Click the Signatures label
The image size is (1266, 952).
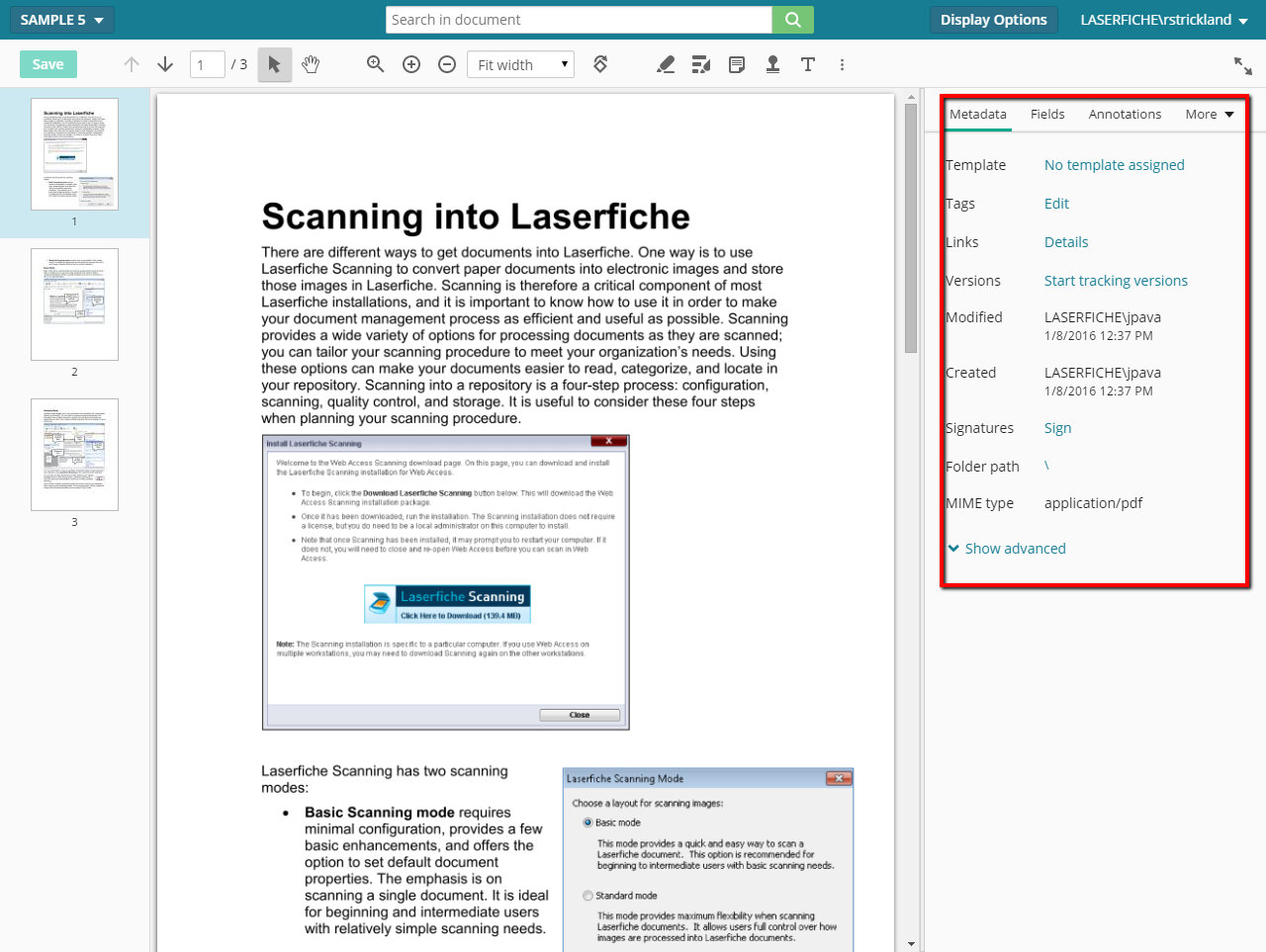tap(979, 428)
